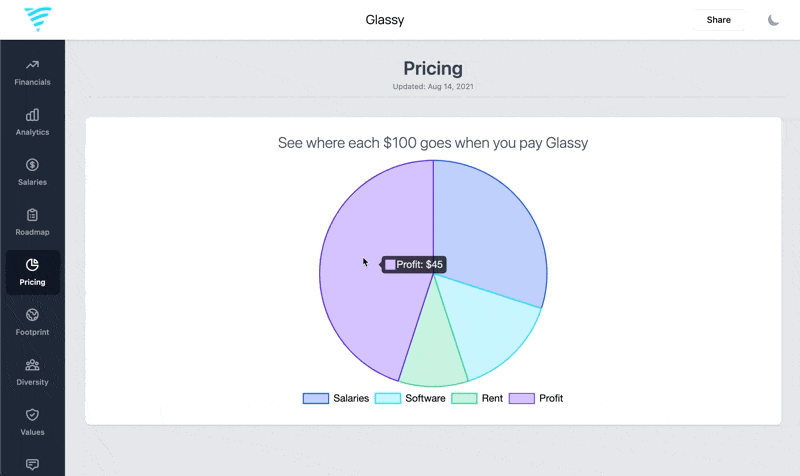Open the Footprint globe icon
The image size is (800, 476).
click(32, 315)
